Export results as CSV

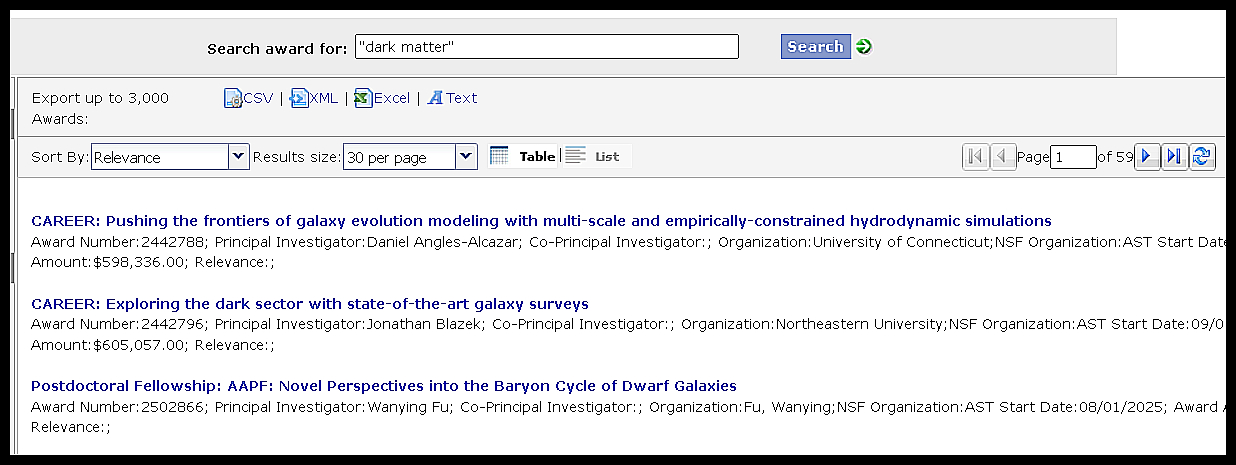coord(249,98)
